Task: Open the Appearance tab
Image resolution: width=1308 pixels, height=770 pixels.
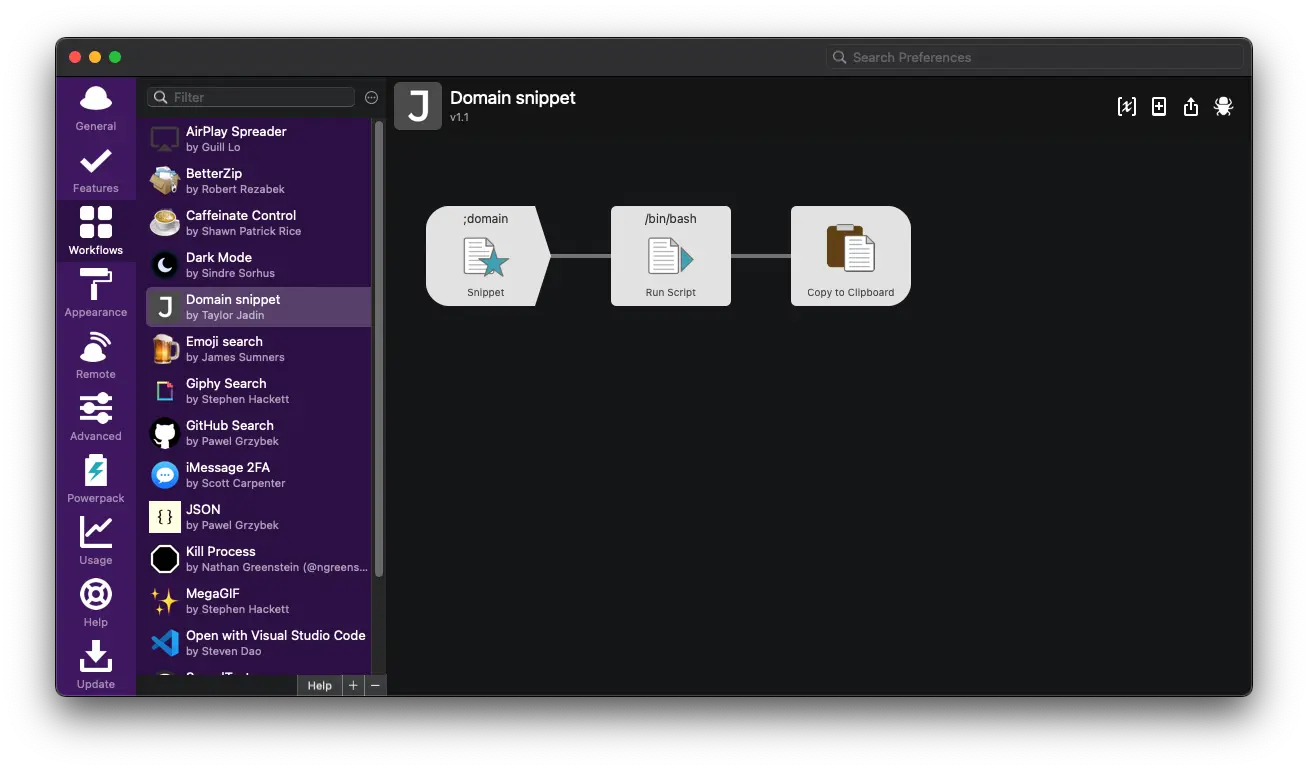Action: point(96,294)
